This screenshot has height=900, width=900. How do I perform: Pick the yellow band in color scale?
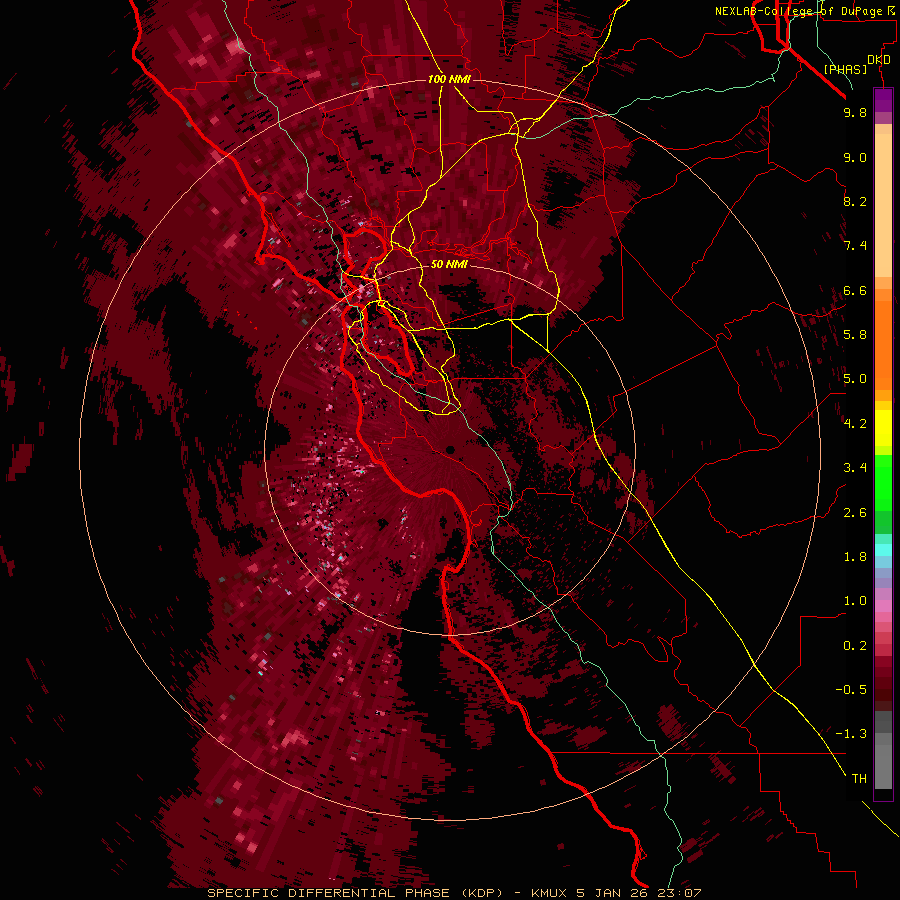tap(883, 427)
